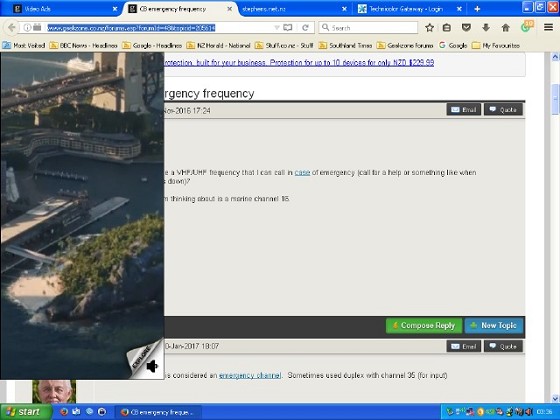Mute the ad using speaker icon
Viewport: 560px width, 420px height.
pyautogui.click(x=152, y=366)
